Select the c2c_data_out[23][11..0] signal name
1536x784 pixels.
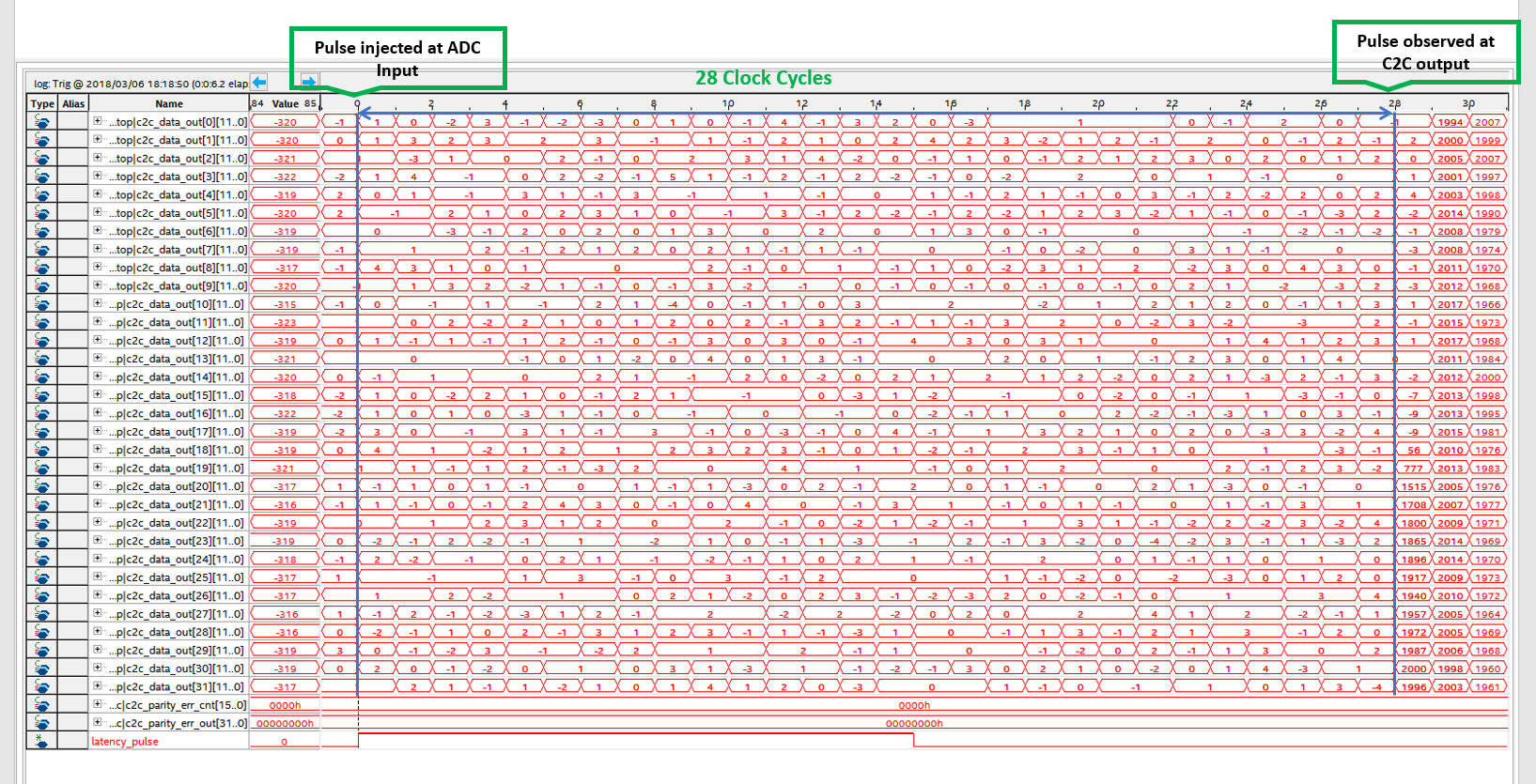[177, 541]
